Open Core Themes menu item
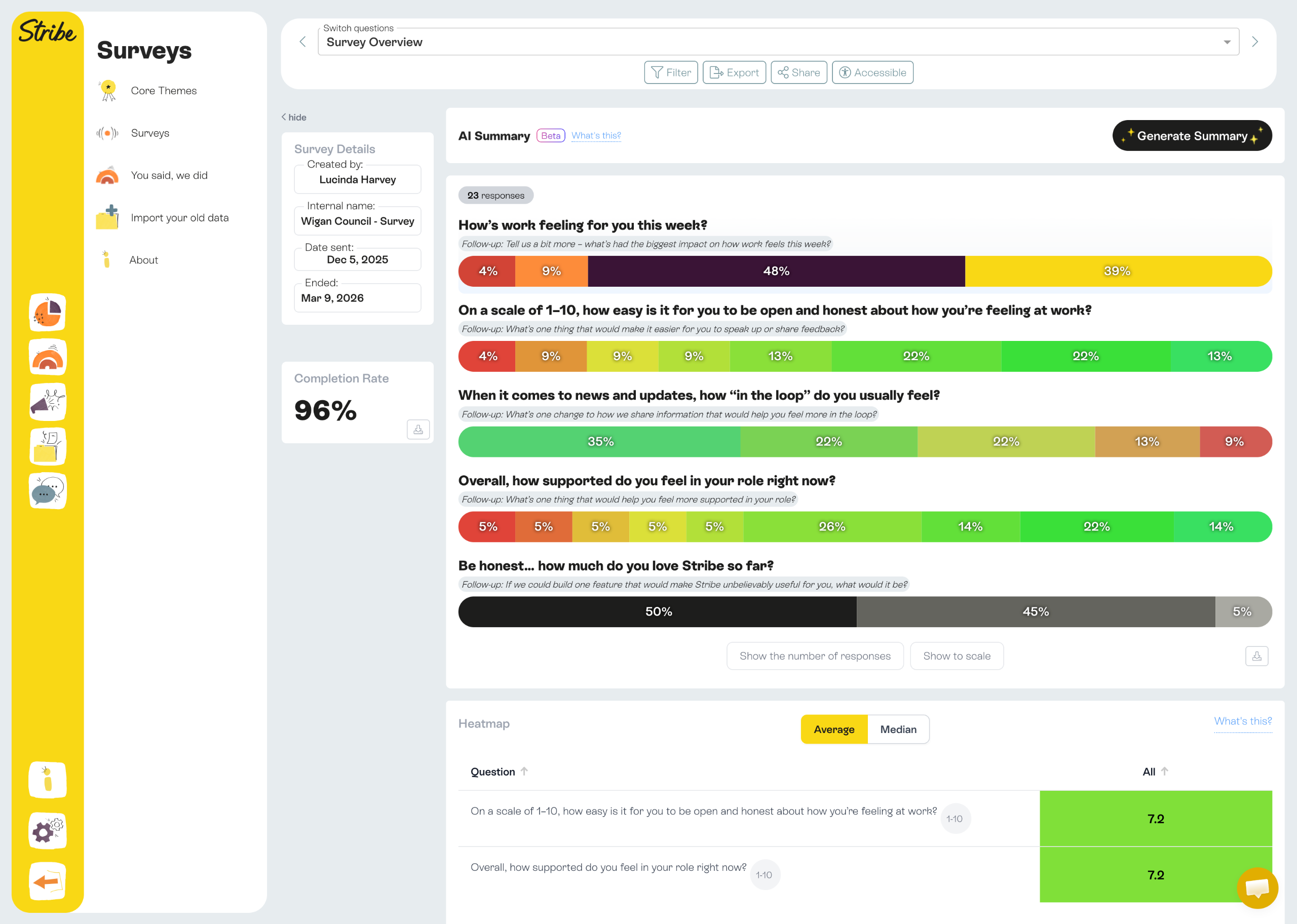Screen dimensions: 1297x924 coord(163,91)
